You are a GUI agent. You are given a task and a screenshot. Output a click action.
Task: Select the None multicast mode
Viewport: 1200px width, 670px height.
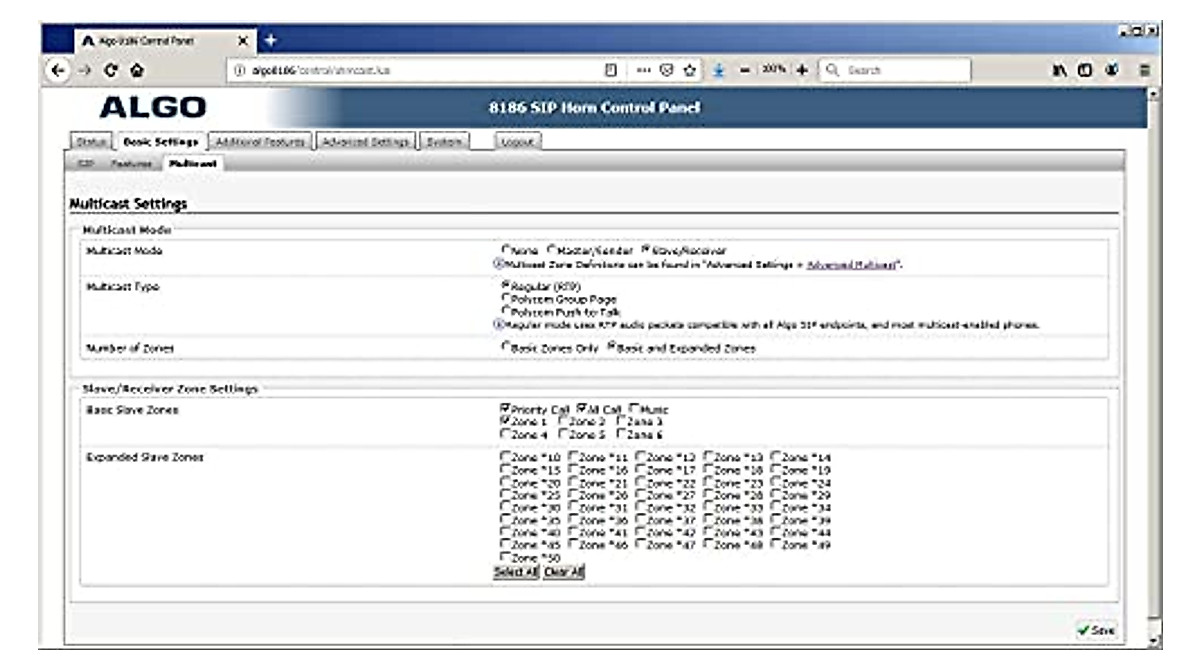[505, 250]
